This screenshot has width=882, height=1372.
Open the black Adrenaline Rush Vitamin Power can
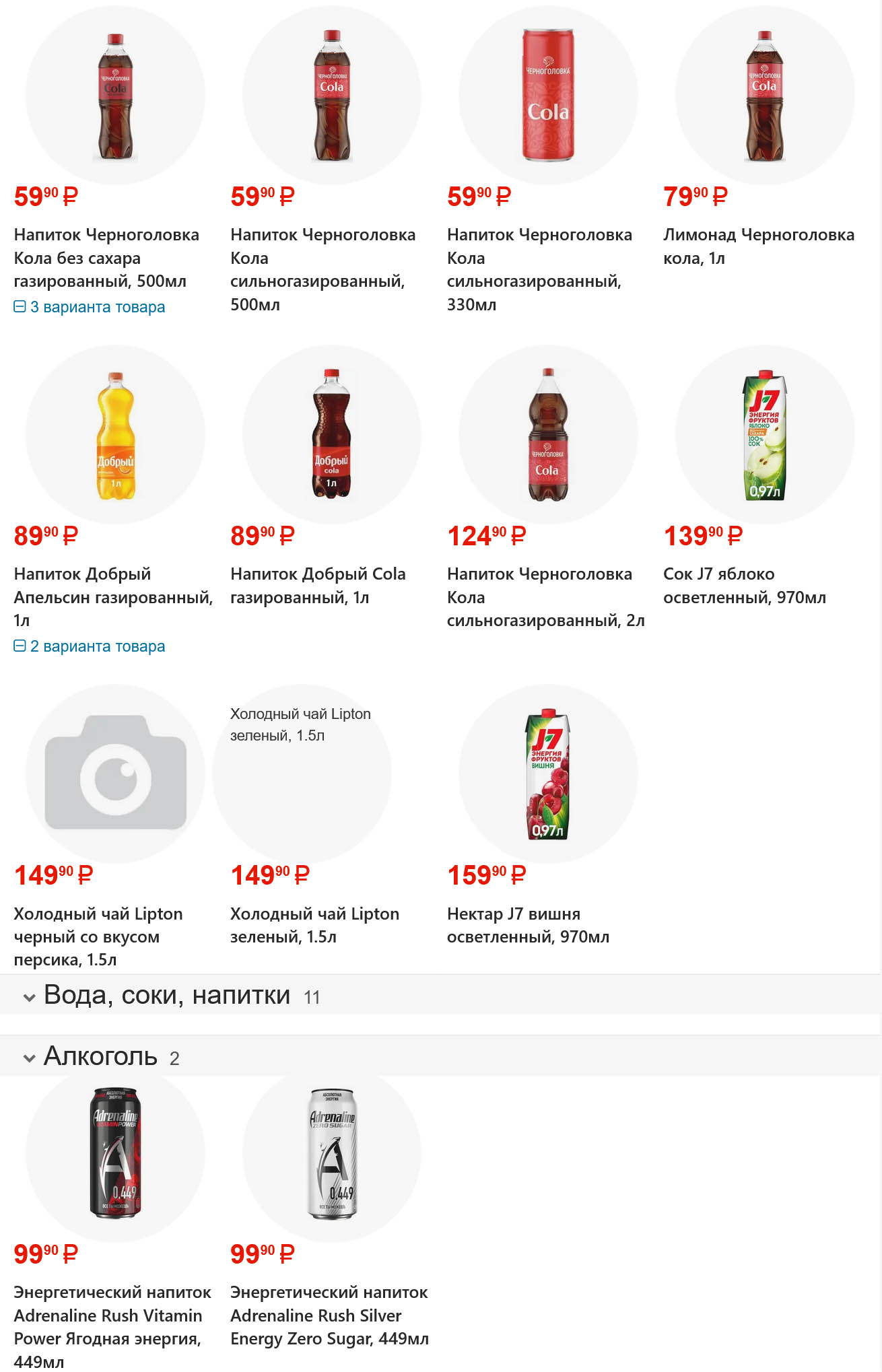point(115,1153)
